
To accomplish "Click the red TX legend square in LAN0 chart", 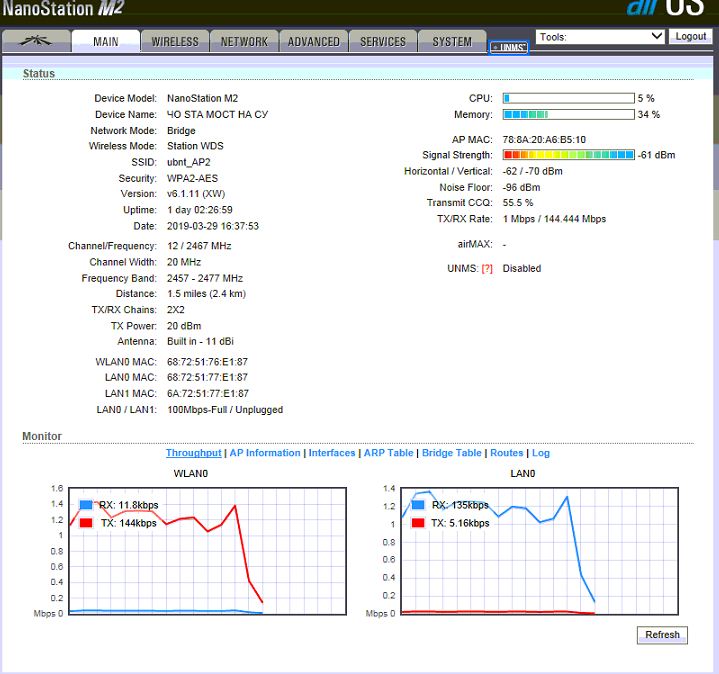I will [x=418, y=523].
